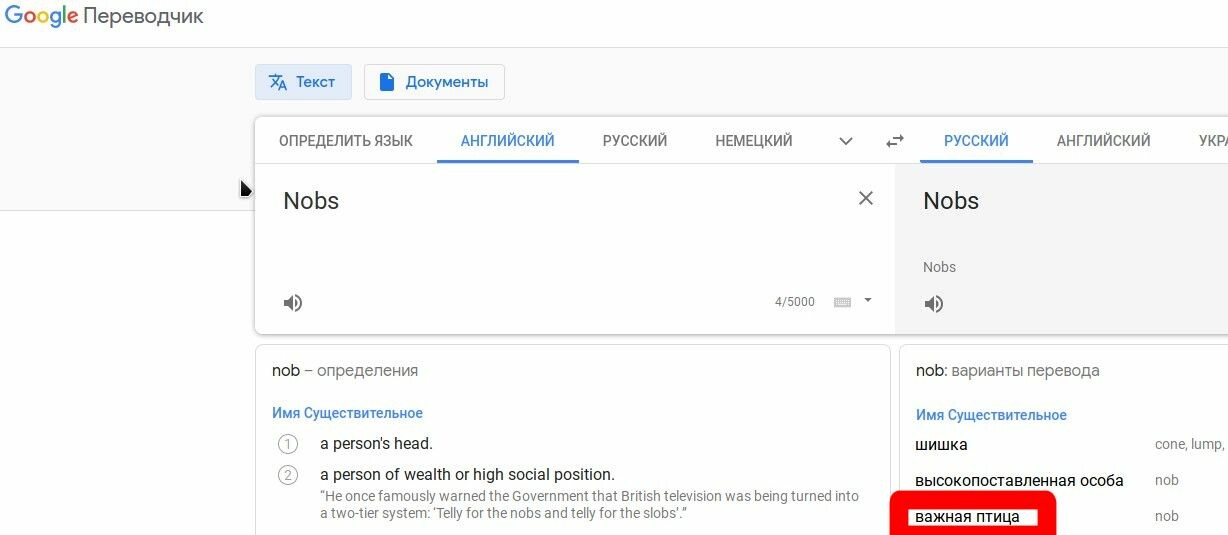Select Русский in the source language tabs
Screen dimensions: 1228x535
click(x=635, y=141)
